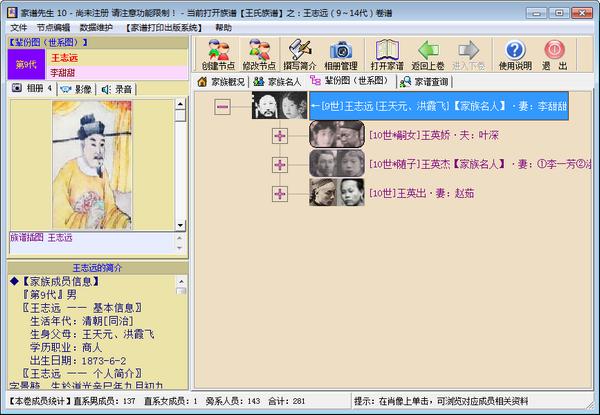Open the 帮助 menu
600x415 pixels.
tap(223, 28)
